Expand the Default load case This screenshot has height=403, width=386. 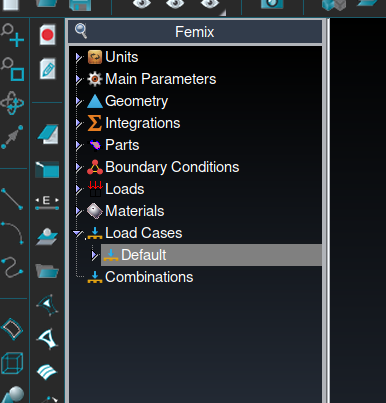(x=95, y=255)
